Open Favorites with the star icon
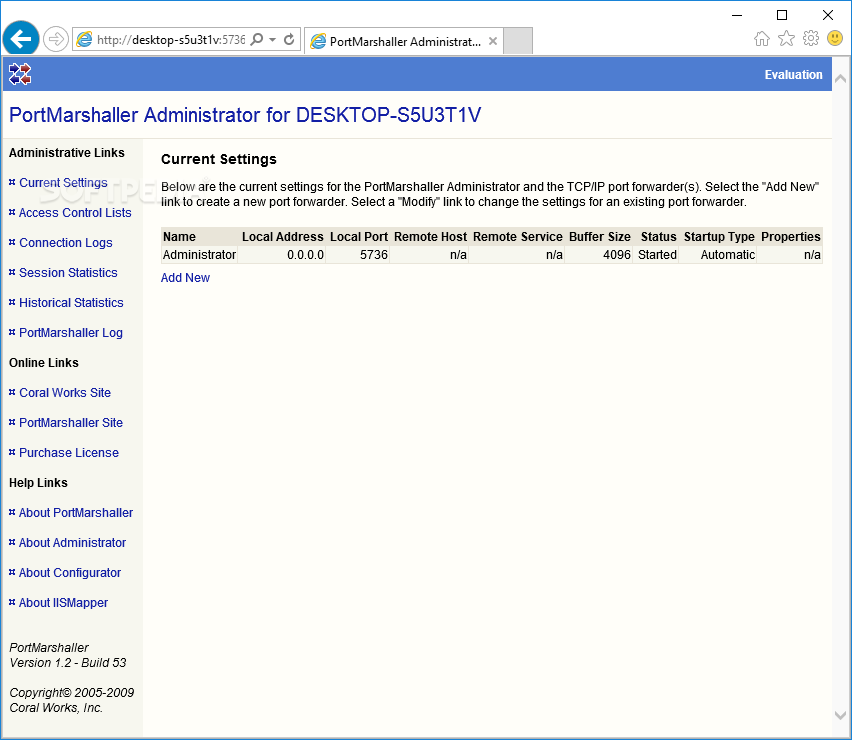The image size is (852, 740). [x=786, y=39]
